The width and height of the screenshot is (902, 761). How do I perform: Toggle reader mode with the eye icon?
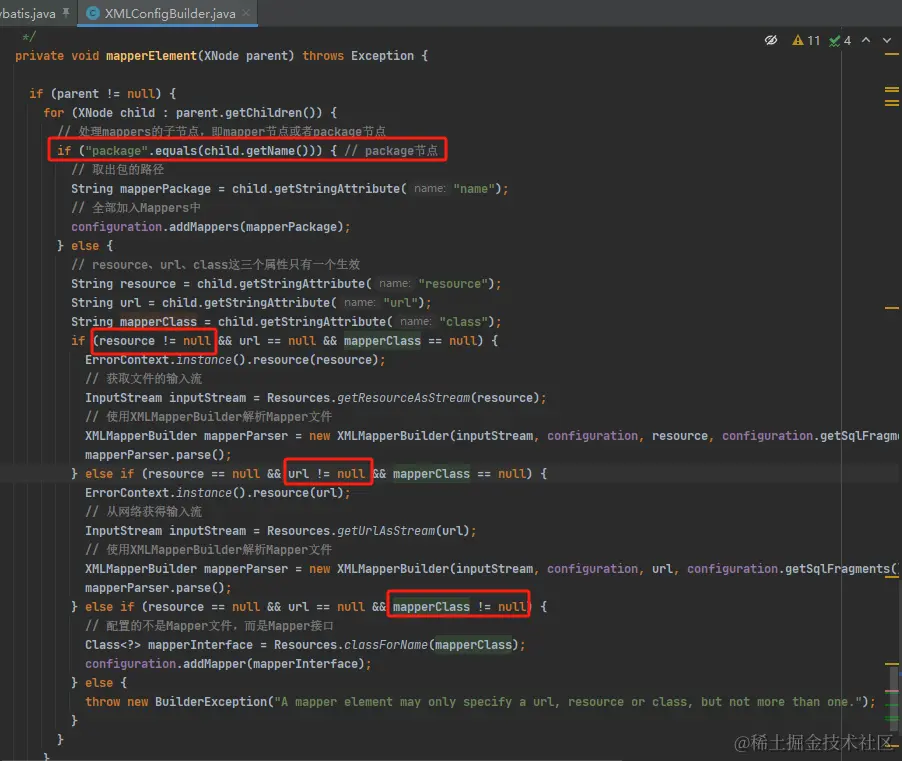point(771,40)
